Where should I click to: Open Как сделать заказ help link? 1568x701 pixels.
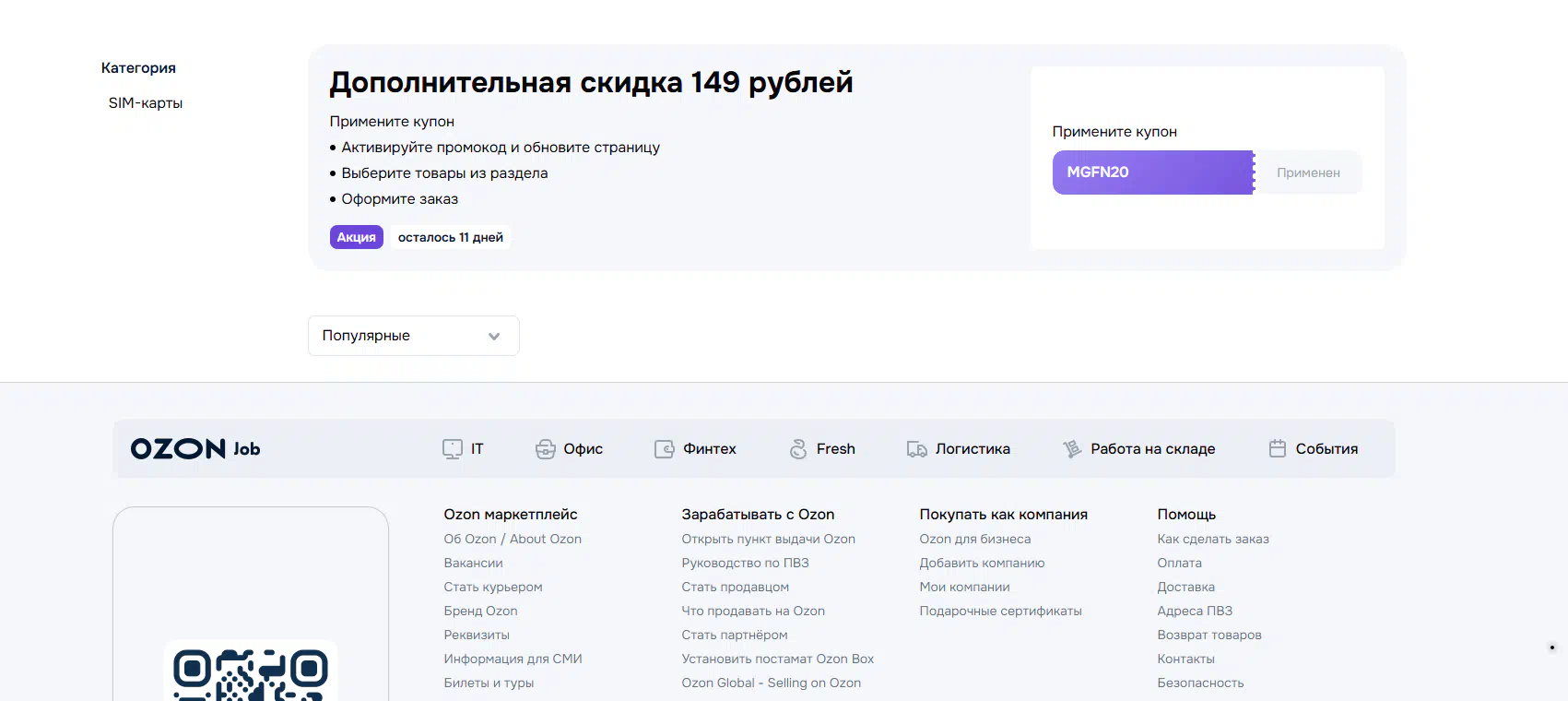click(x=1213, y=540)
